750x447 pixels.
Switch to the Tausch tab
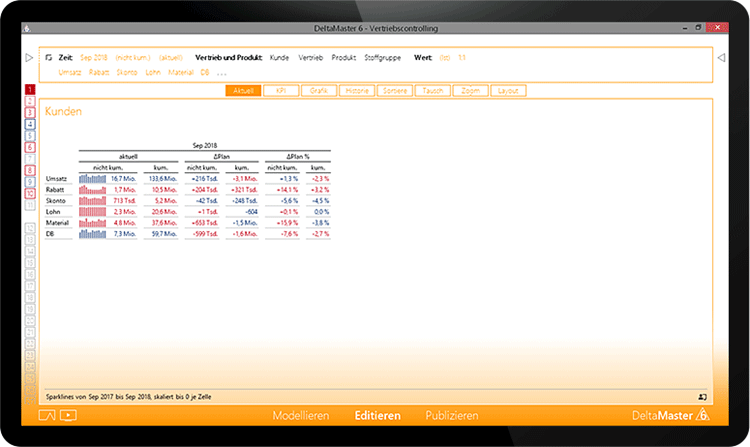pos(433,90)
